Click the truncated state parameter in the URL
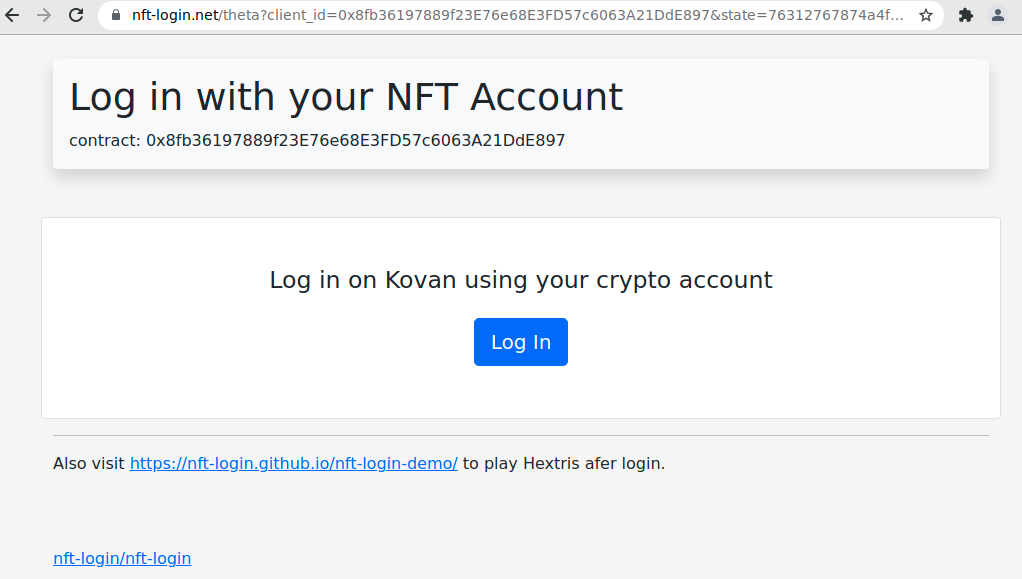1022x579 pixels. pos(800,15)
